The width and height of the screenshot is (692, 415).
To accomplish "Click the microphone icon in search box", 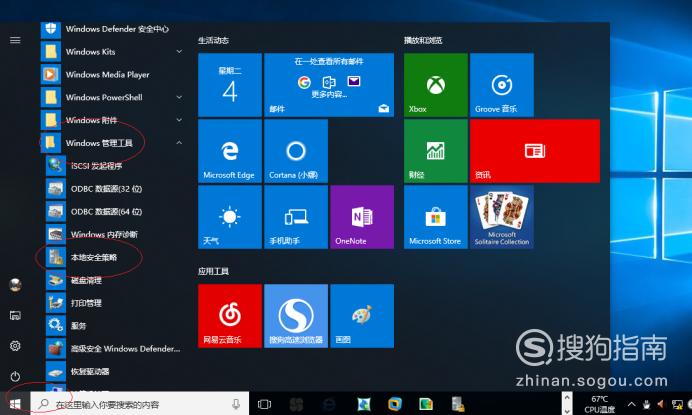I will coord(236,404).
